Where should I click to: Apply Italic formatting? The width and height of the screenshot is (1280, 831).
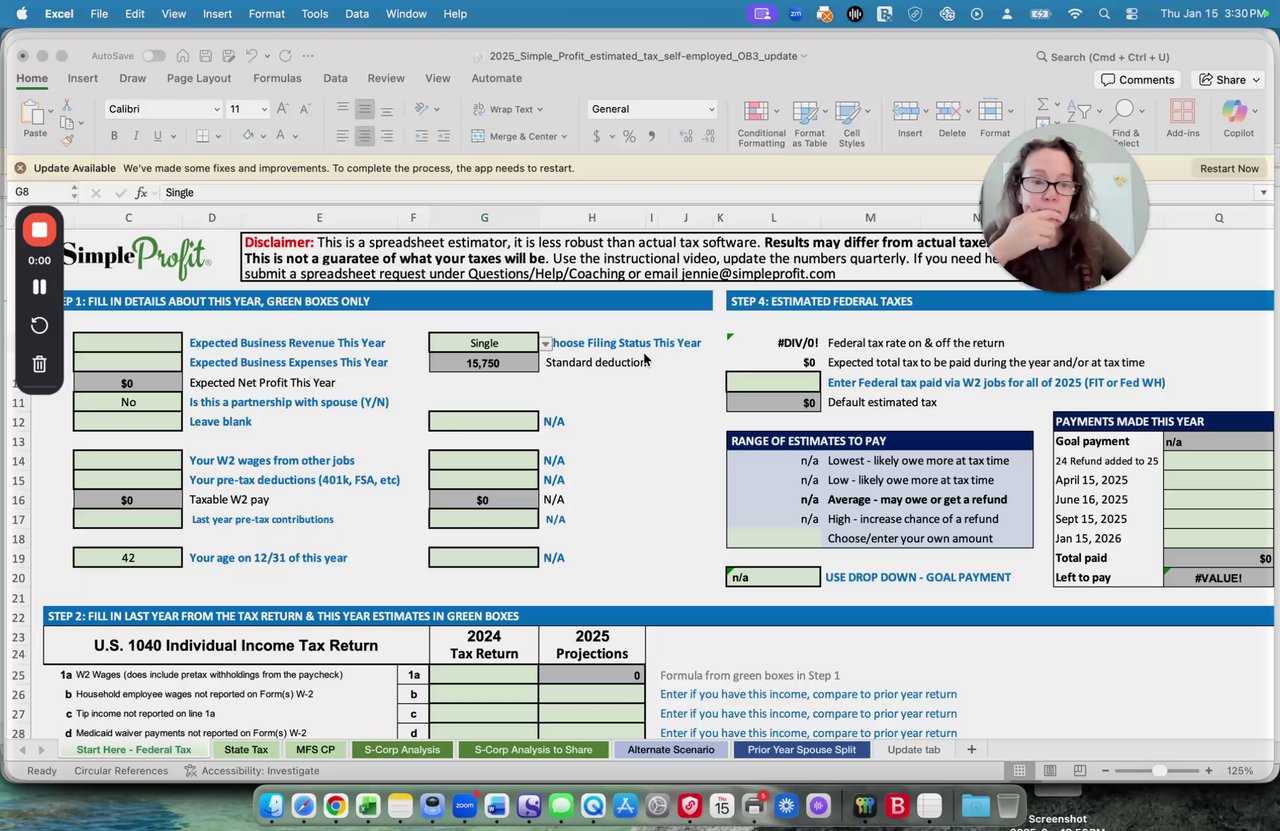[136, 136]
